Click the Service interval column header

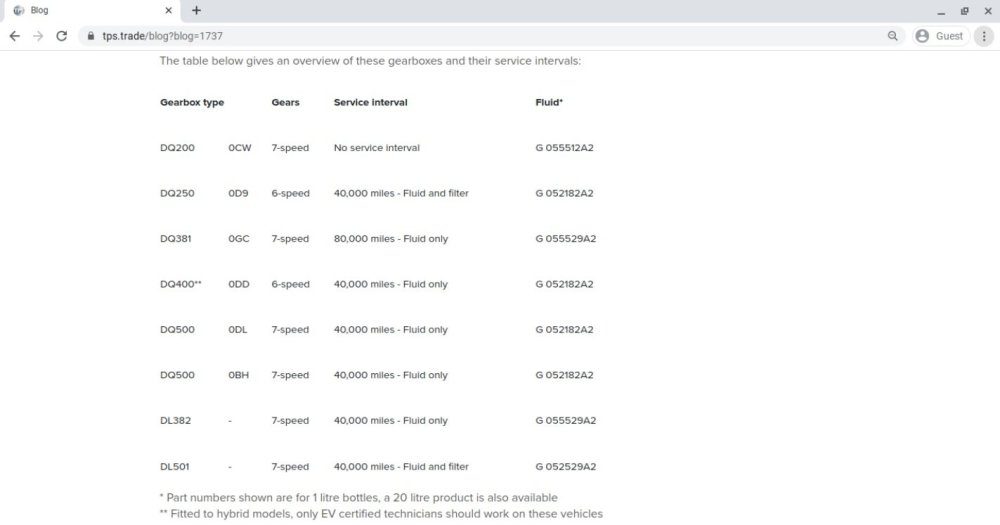[370, 102]
